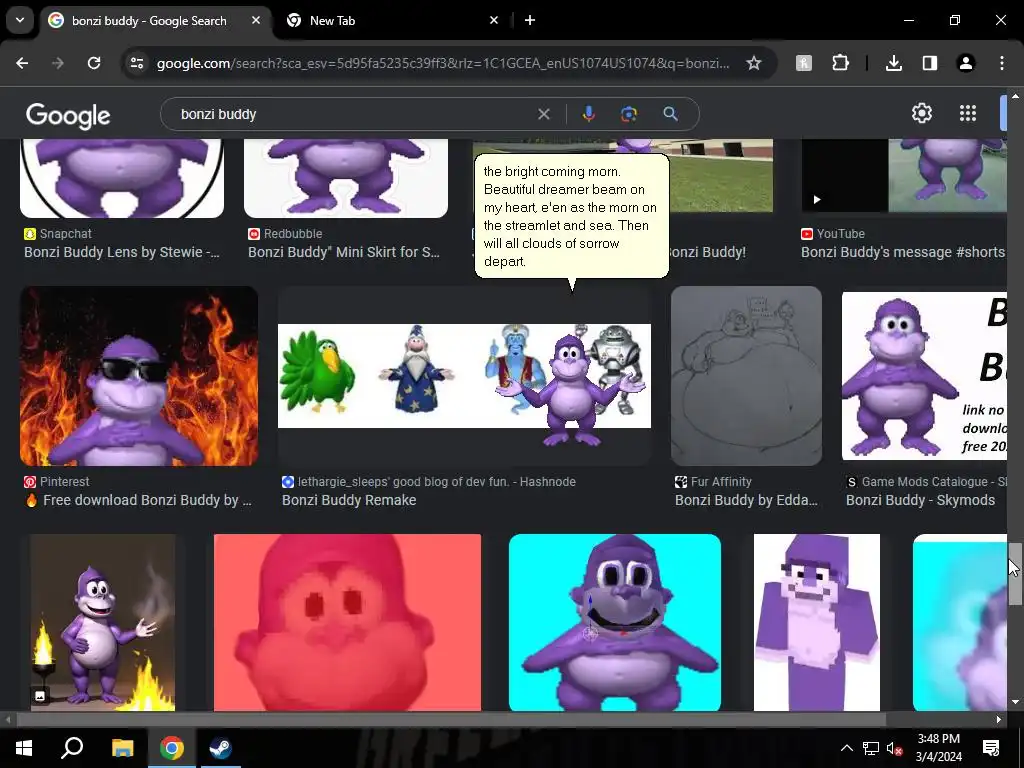Open File Explorer from the taskbar

122,748
